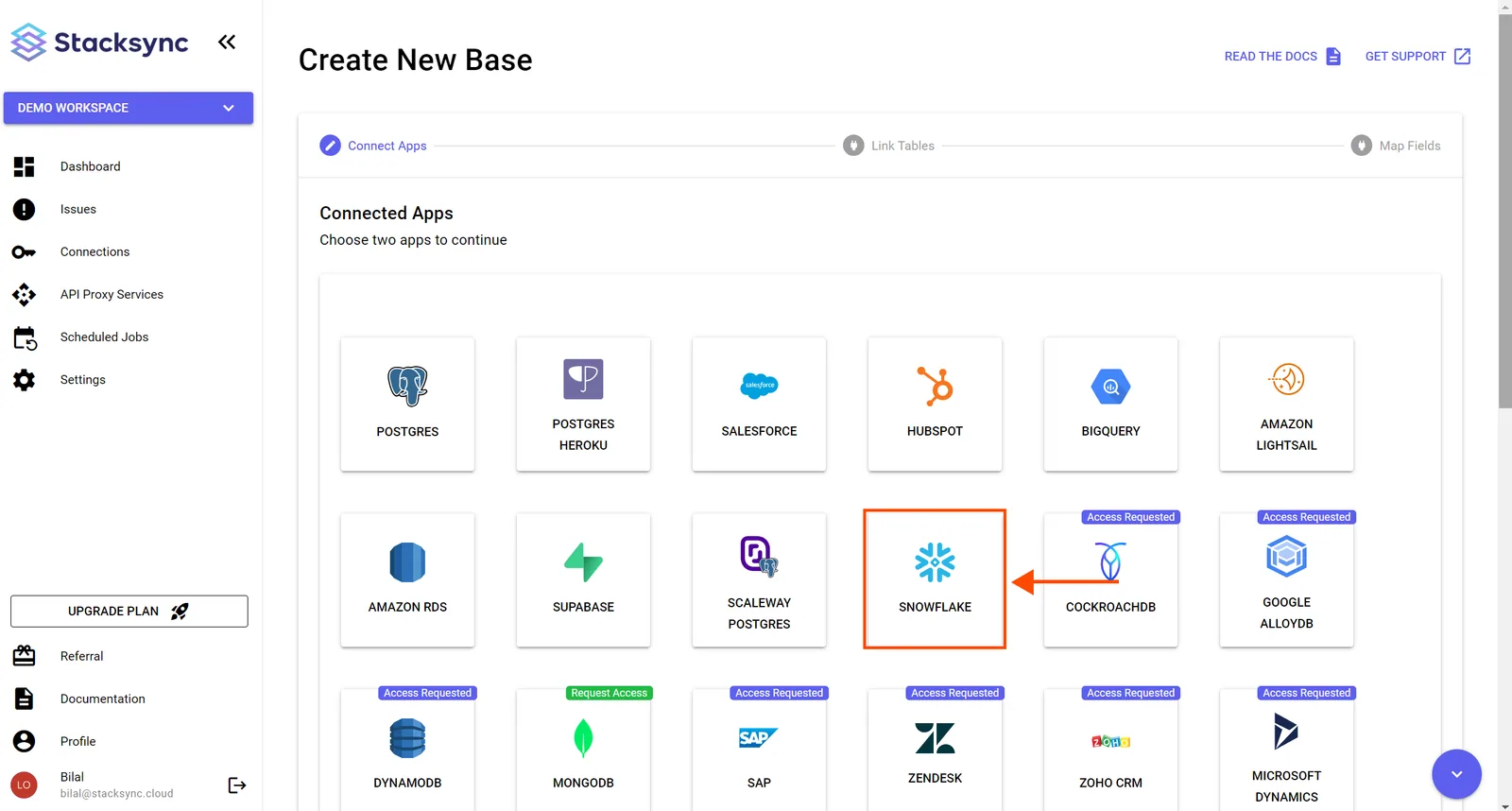Pick the Supabase app card
This screenshot has width=1512, height=811.
point(583,580)
